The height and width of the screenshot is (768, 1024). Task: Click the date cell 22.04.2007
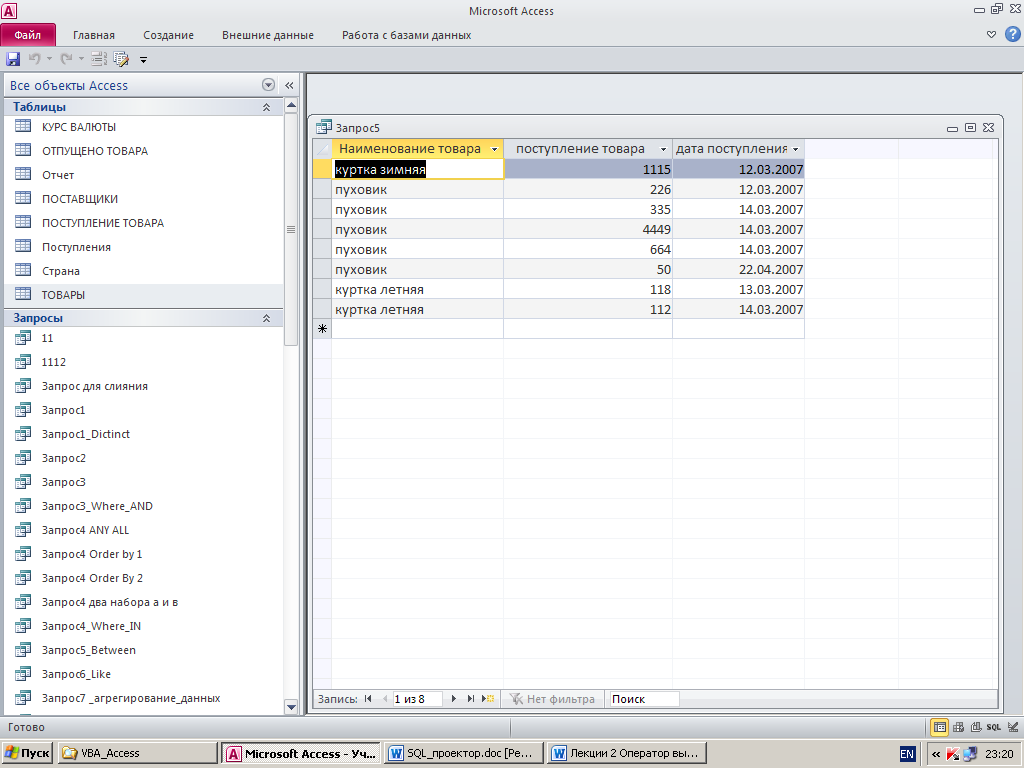(738, 269)
